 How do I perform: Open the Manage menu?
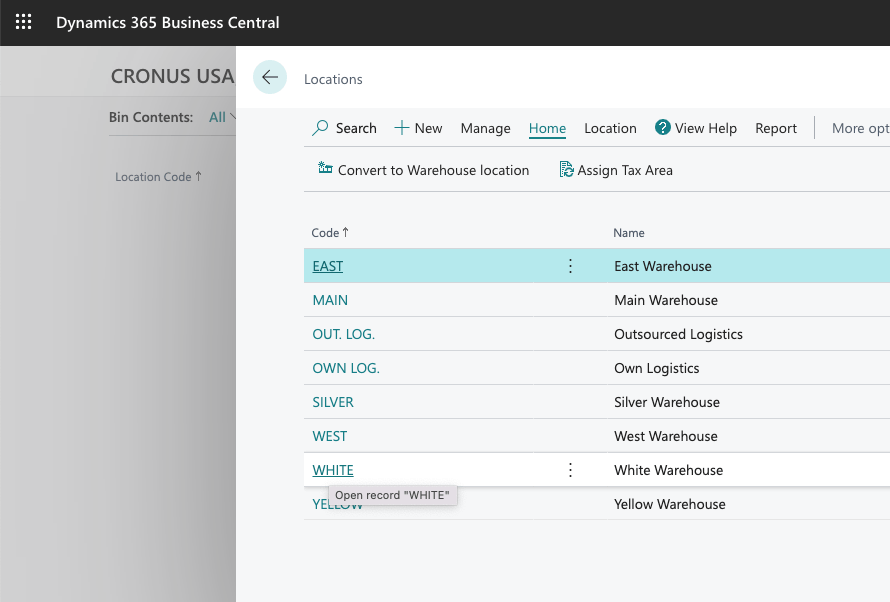[x=485, y=128]
